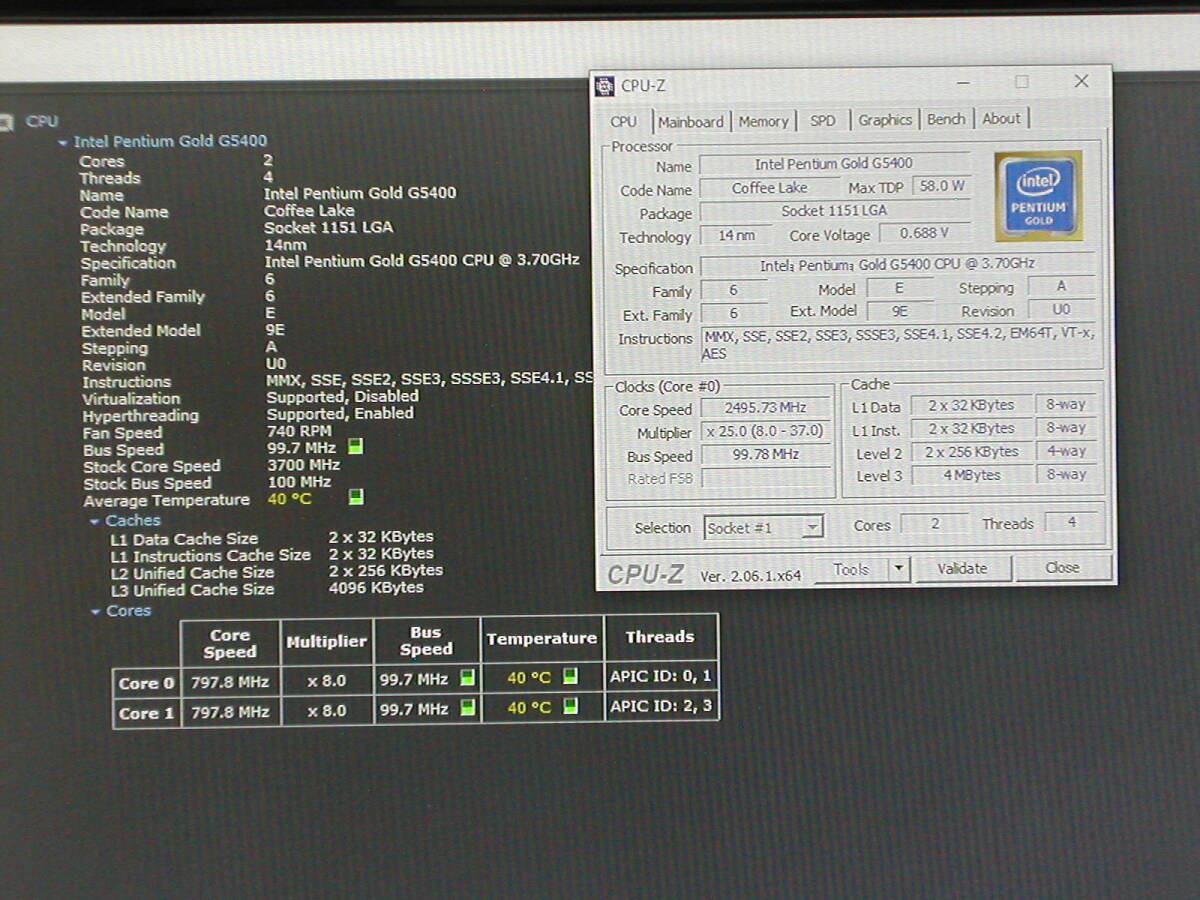
Task: Click Core 0 bus speed green status icon
Action: (x=467, y=678)
